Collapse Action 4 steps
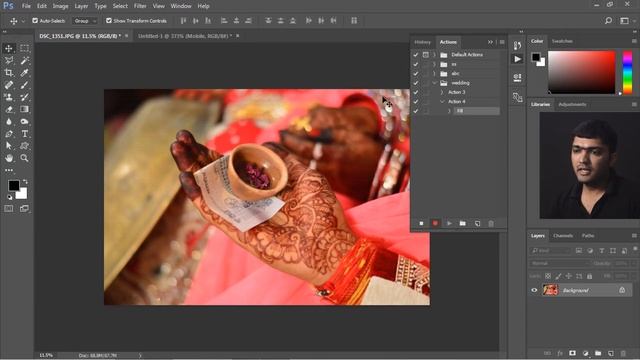 442,102
